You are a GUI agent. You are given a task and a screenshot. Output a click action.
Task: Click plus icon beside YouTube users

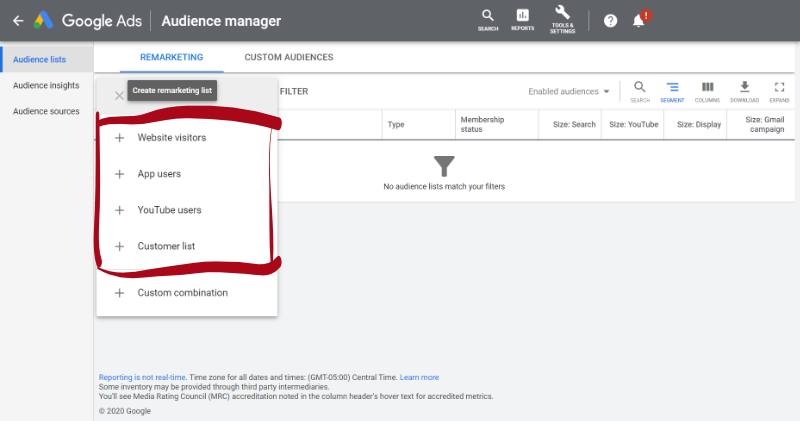119,210
